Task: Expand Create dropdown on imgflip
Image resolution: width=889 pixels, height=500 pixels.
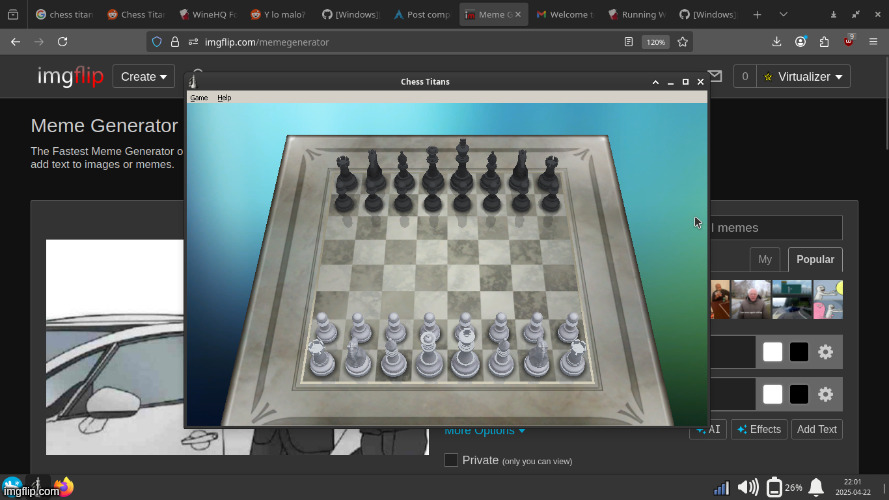Action: (x=143, y=77)
